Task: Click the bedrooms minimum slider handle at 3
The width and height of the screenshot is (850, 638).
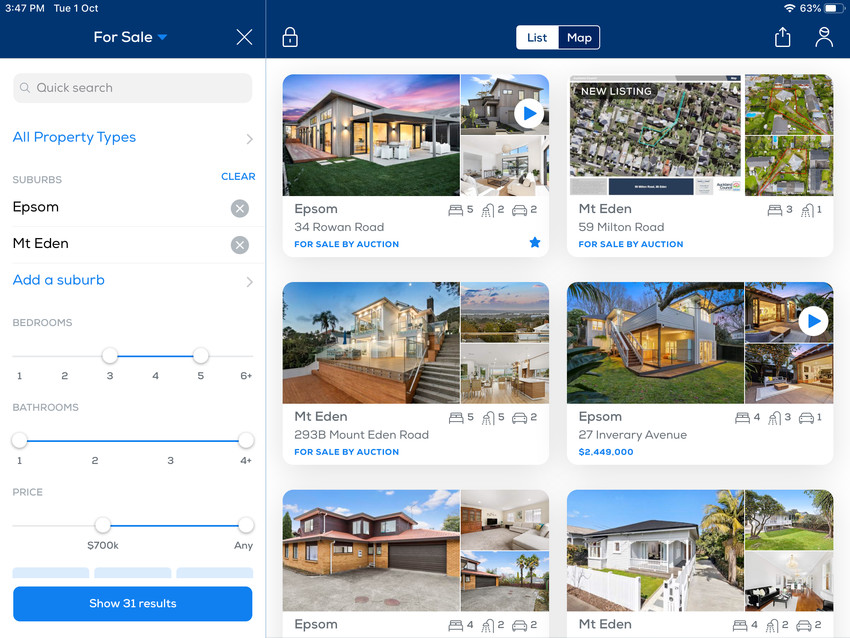Action: 110,356
